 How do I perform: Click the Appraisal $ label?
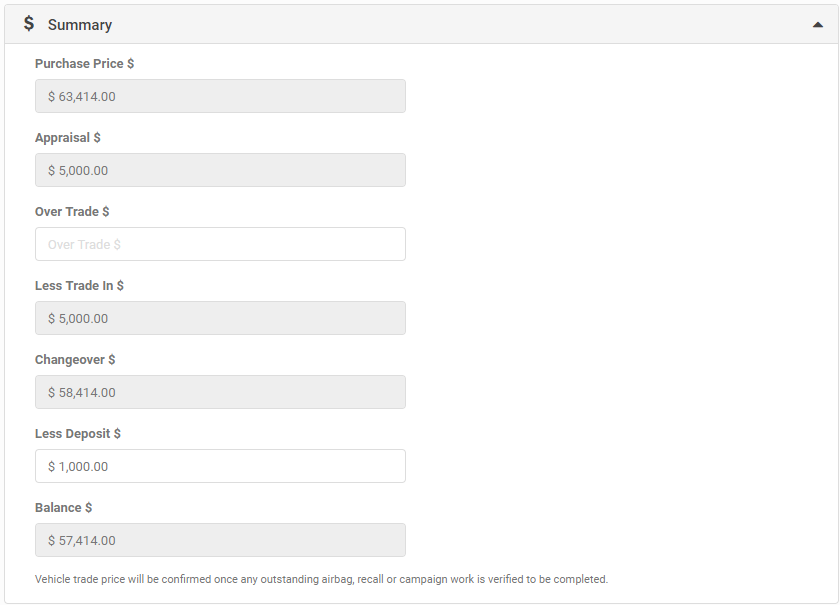pyautogui.click(x=68, y=138)
